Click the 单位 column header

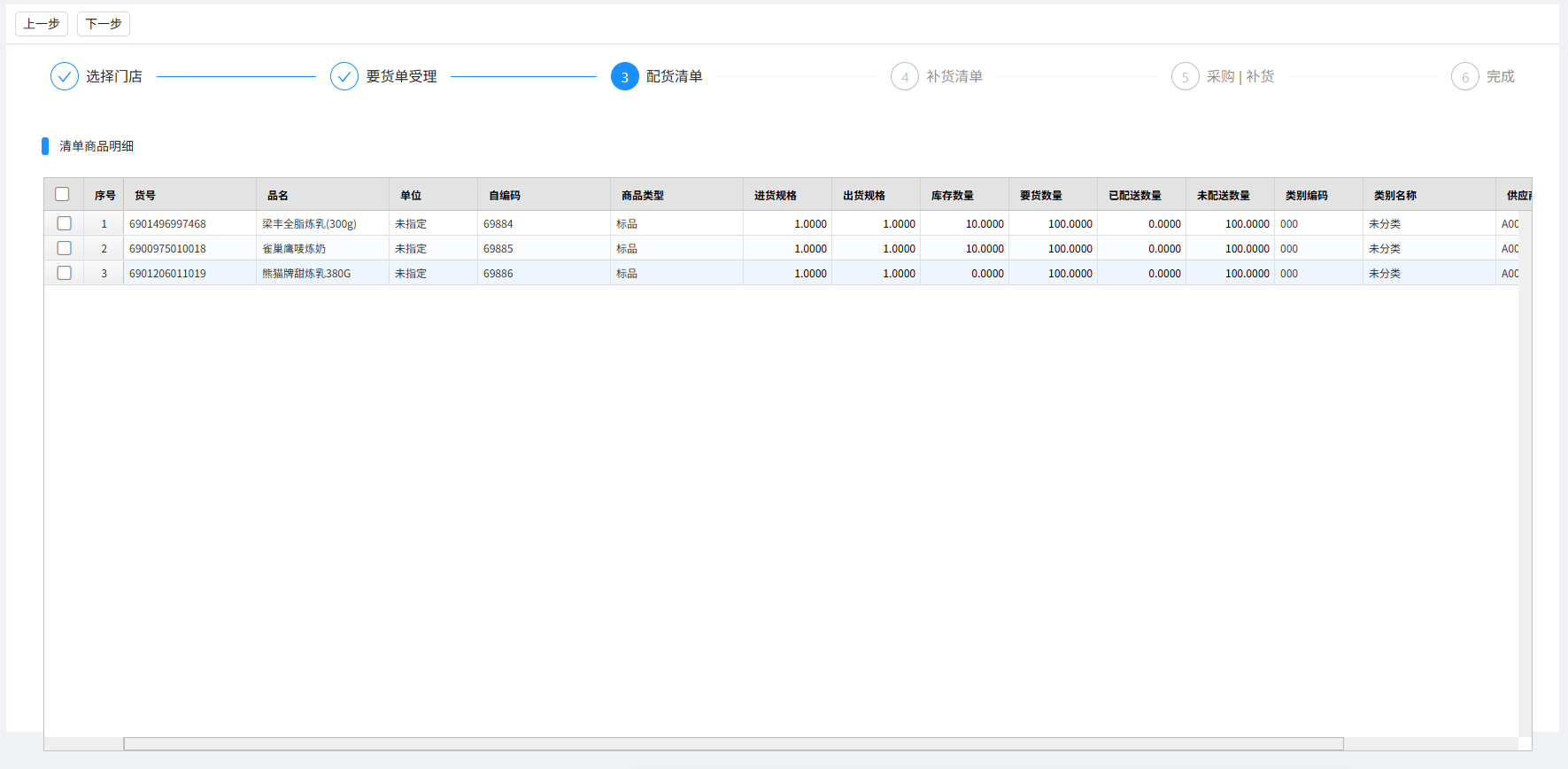[x=434, y=195]
